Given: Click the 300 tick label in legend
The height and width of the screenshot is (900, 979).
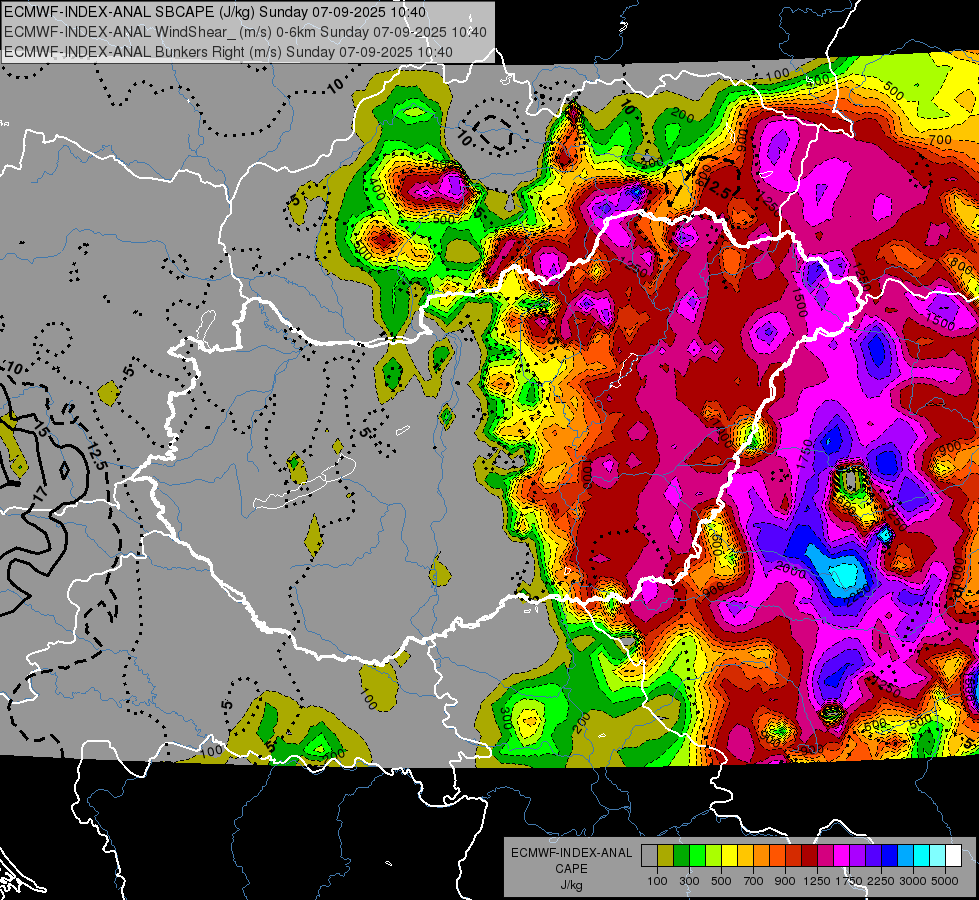Looking at the screenshot, I should tap(689, 881).
